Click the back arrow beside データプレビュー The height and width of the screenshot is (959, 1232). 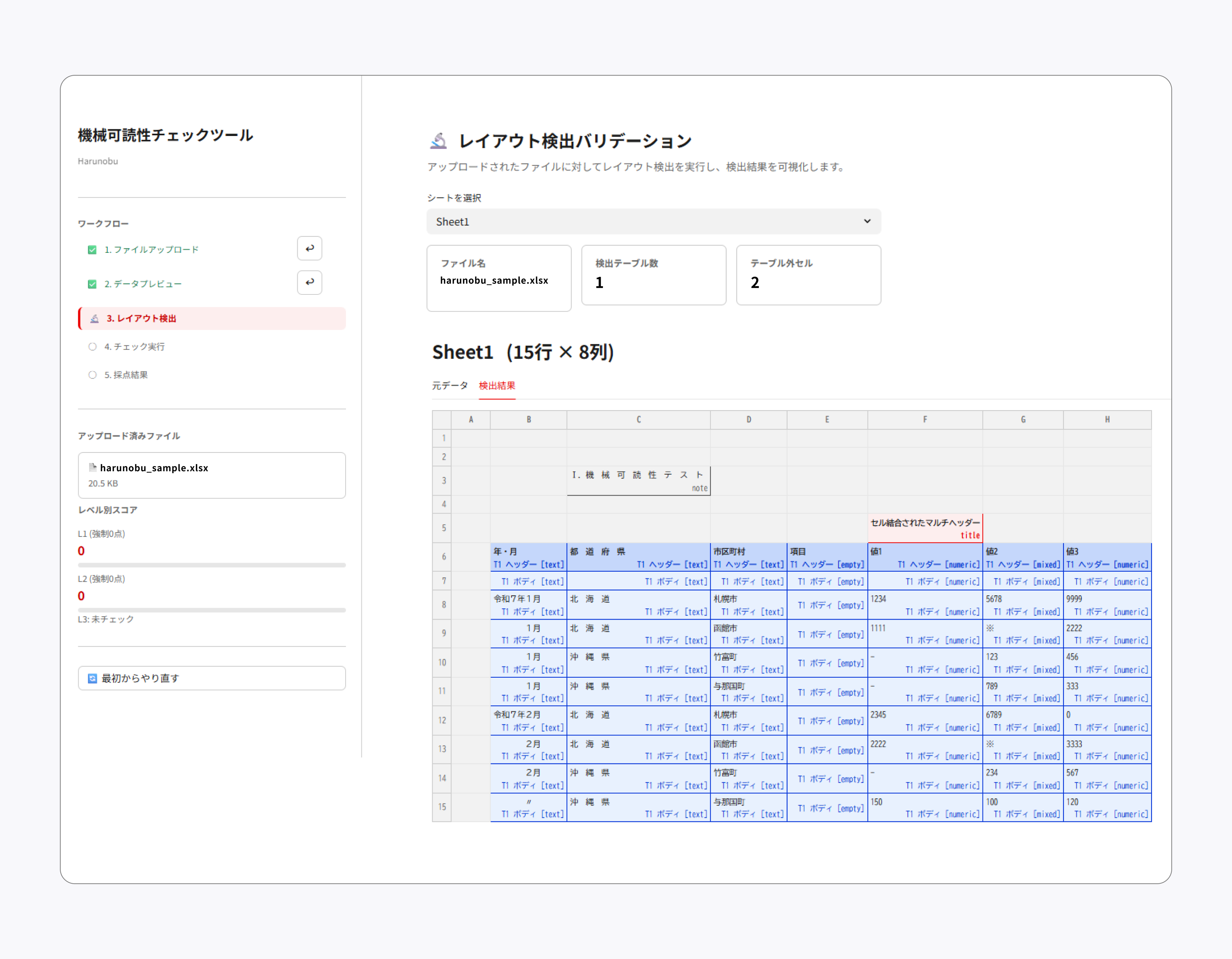point(310,282)
